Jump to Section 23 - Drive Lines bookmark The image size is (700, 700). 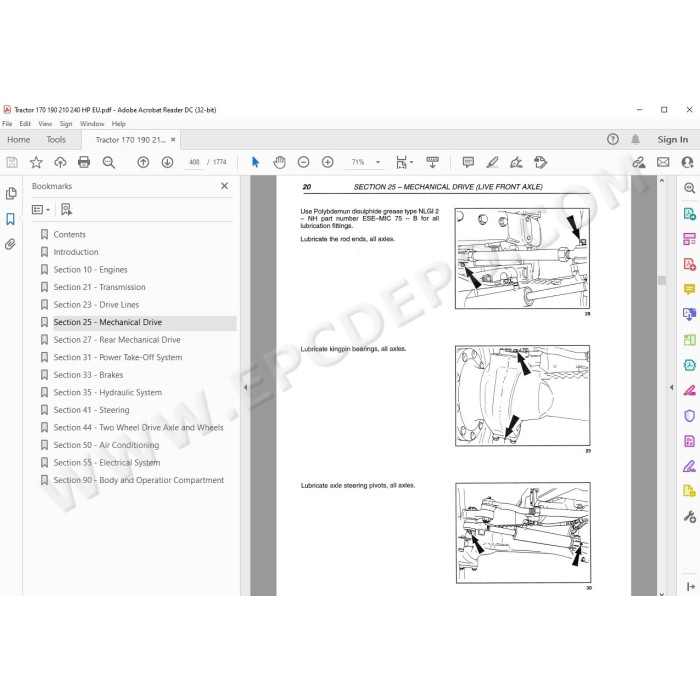click(96, 304)
